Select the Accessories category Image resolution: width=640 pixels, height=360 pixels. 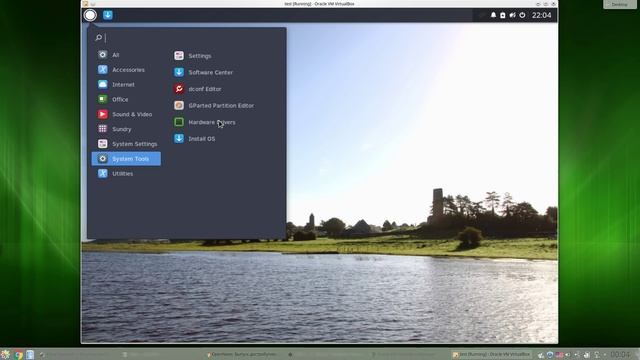click(x=126, y=70)
